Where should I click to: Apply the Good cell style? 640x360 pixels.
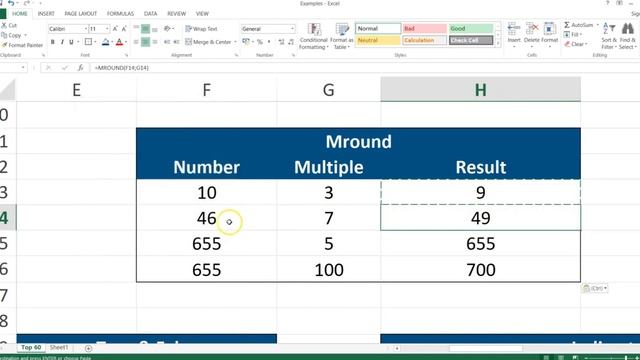471,29
